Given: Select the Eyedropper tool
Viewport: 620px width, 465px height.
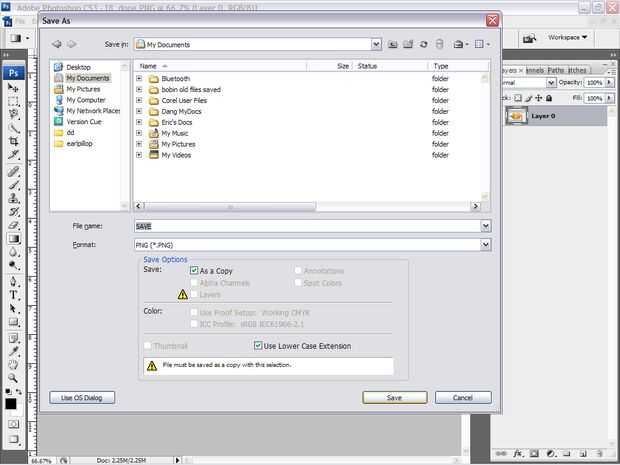Looking at the screenshot, I should tap(13, 351).
